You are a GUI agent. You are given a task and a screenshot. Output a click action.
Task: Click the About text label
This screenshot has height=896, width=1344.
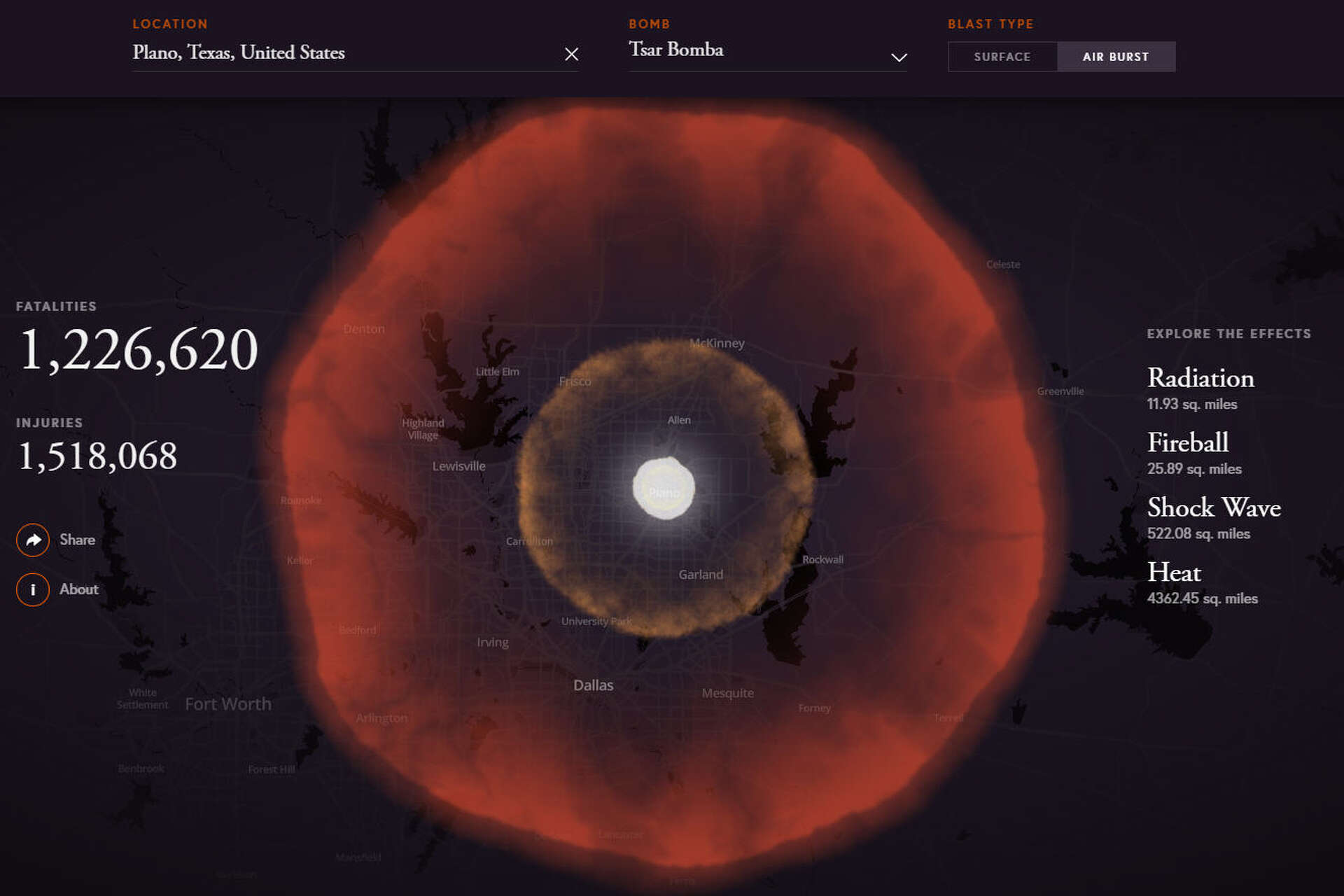click(78, 589)
